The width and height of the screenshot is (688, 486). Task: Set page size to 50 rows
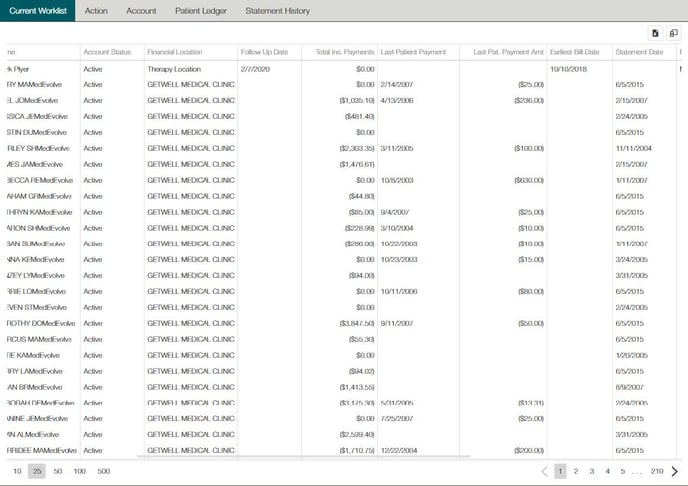58,471
